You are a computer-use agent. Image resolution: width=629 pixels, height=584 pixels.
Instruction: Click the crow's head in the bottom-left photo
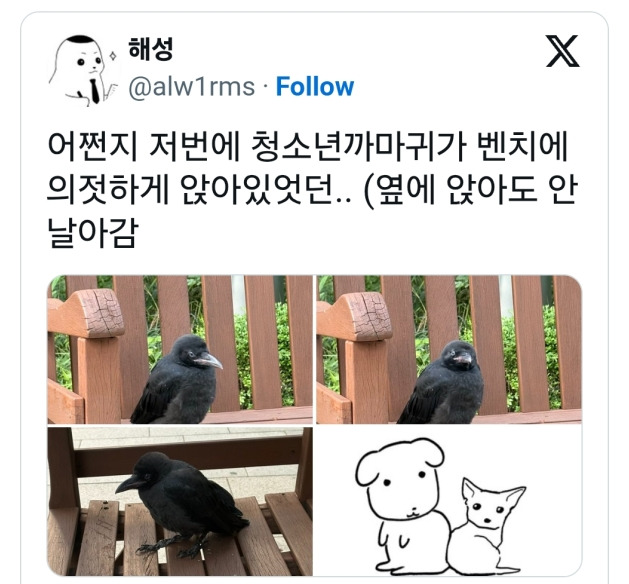point(140,473)
